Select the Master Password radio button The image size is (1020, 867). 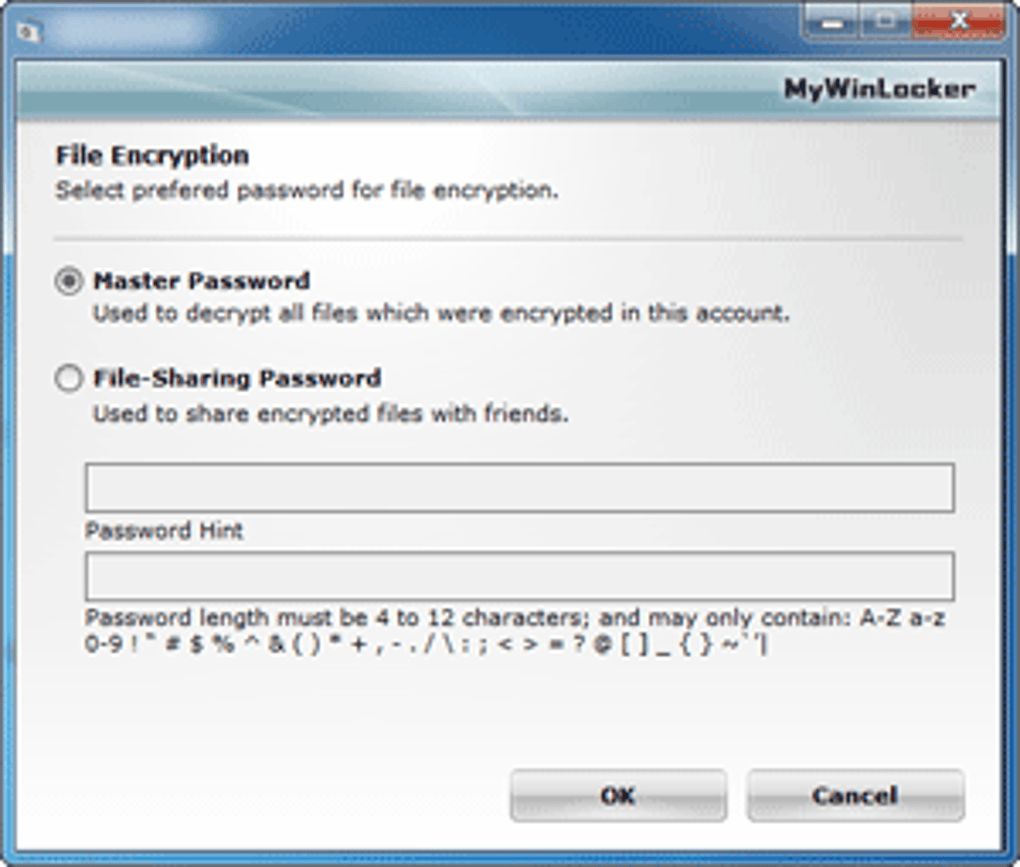point(69,281)
